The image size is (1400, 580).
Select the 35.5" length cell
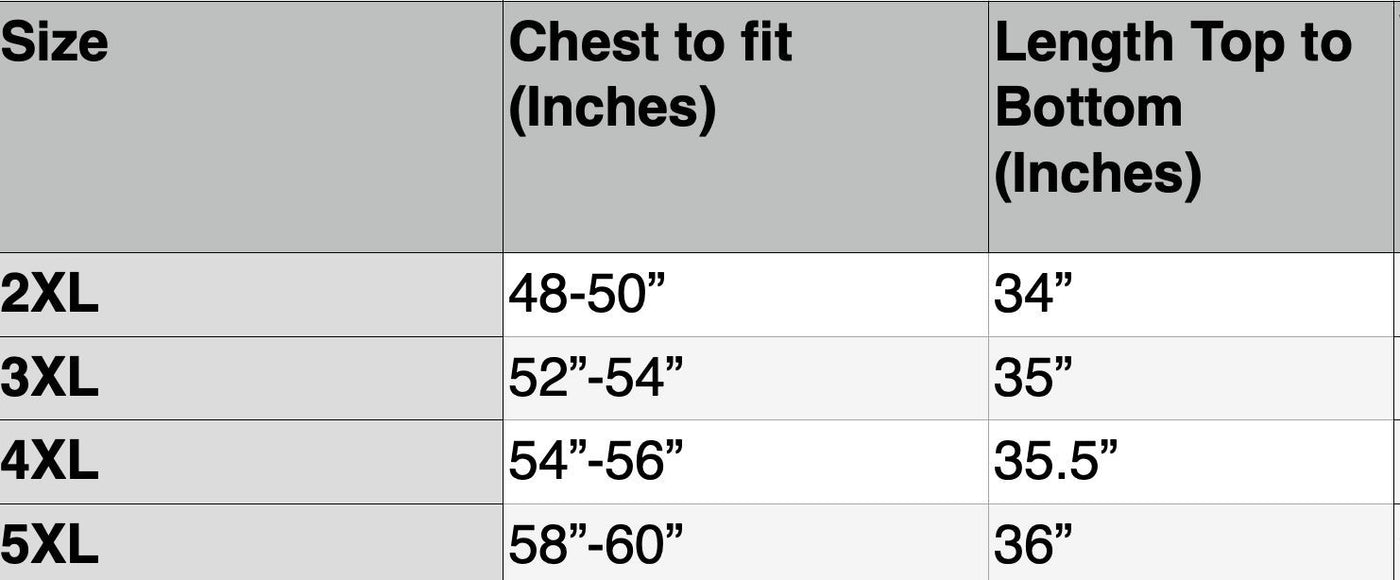[x=1055, y=462]
